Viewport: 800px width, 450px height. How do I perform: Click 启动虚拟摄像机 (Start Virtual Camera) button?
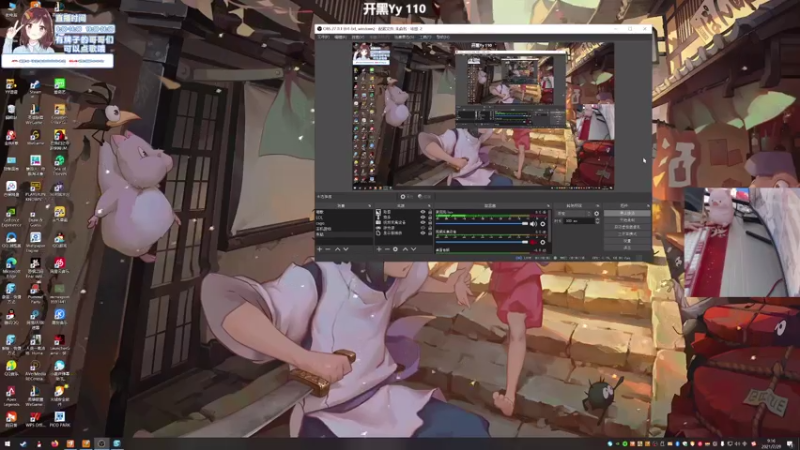pyautogui.click(x=627, y=227)
